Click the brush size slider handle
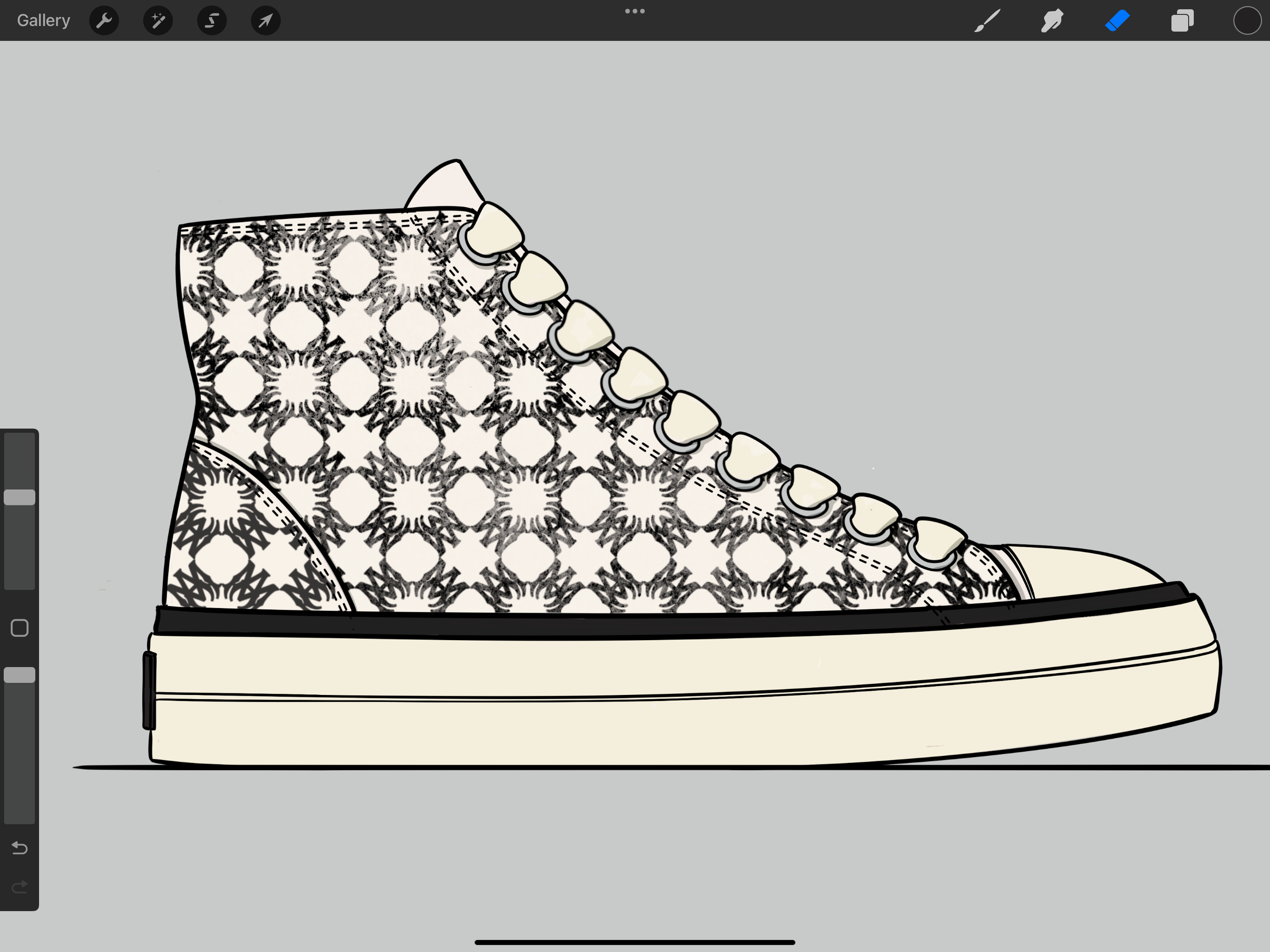Screen dimensions: 1270x952 (x=19, y=497)
